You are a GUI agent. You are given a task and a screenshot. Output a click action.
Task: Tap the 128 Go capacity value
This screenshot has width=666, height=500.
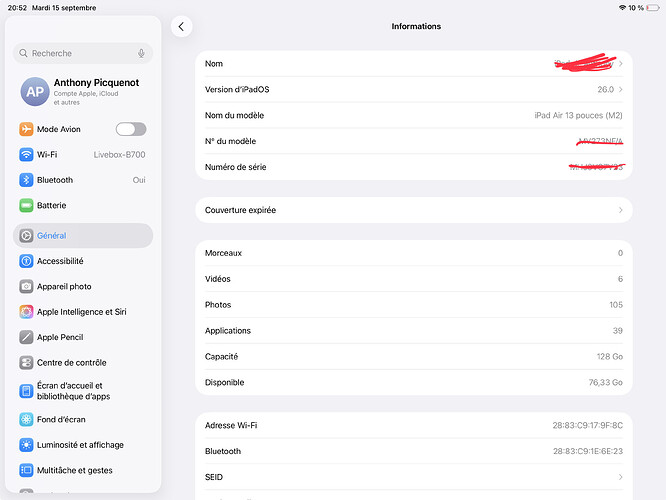pyautogui.click(x=610, y=357)
